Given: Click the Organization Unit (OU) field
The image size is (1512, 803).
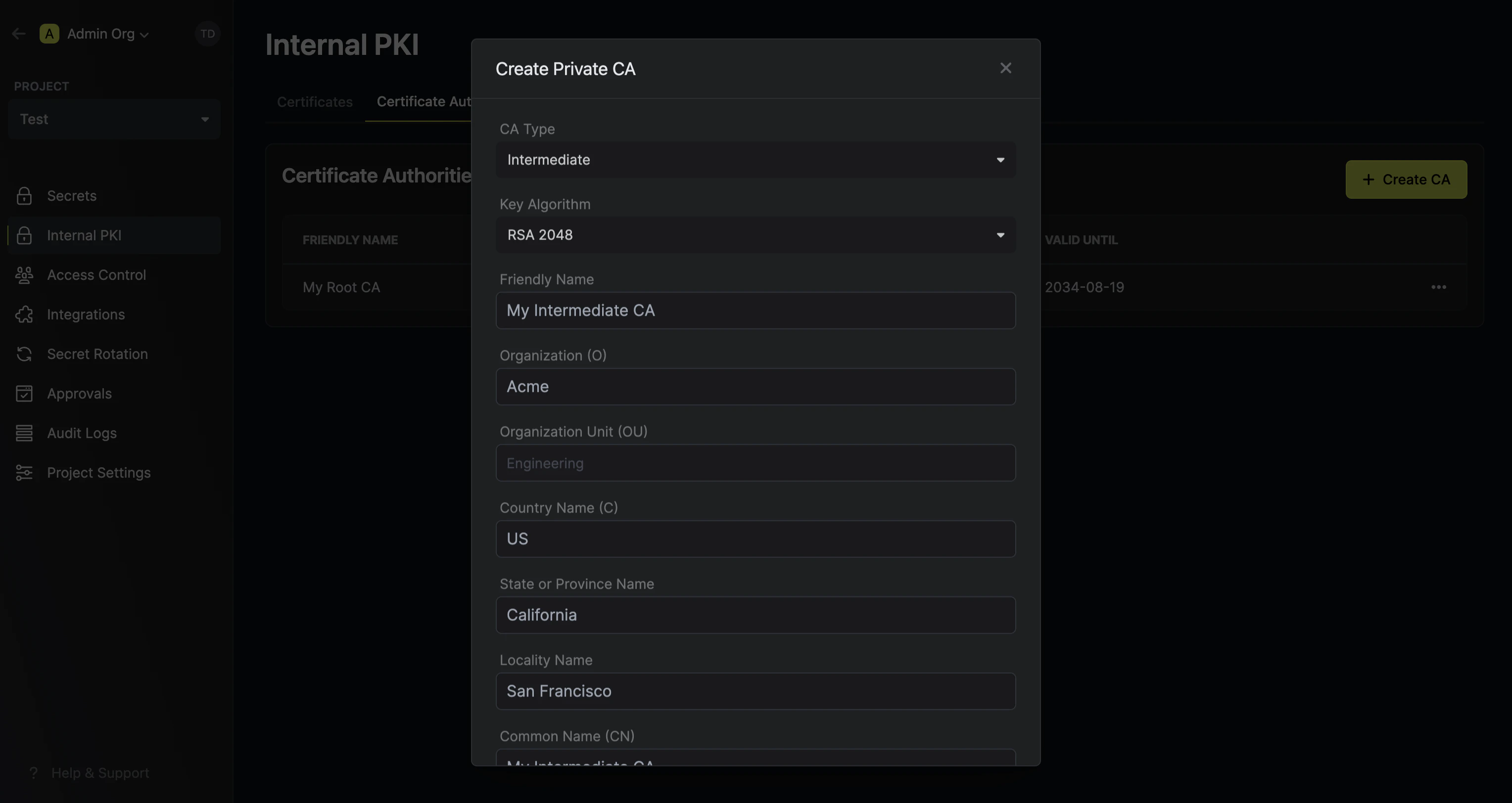Looking at the screenshot, I should (x=756, y=463).
